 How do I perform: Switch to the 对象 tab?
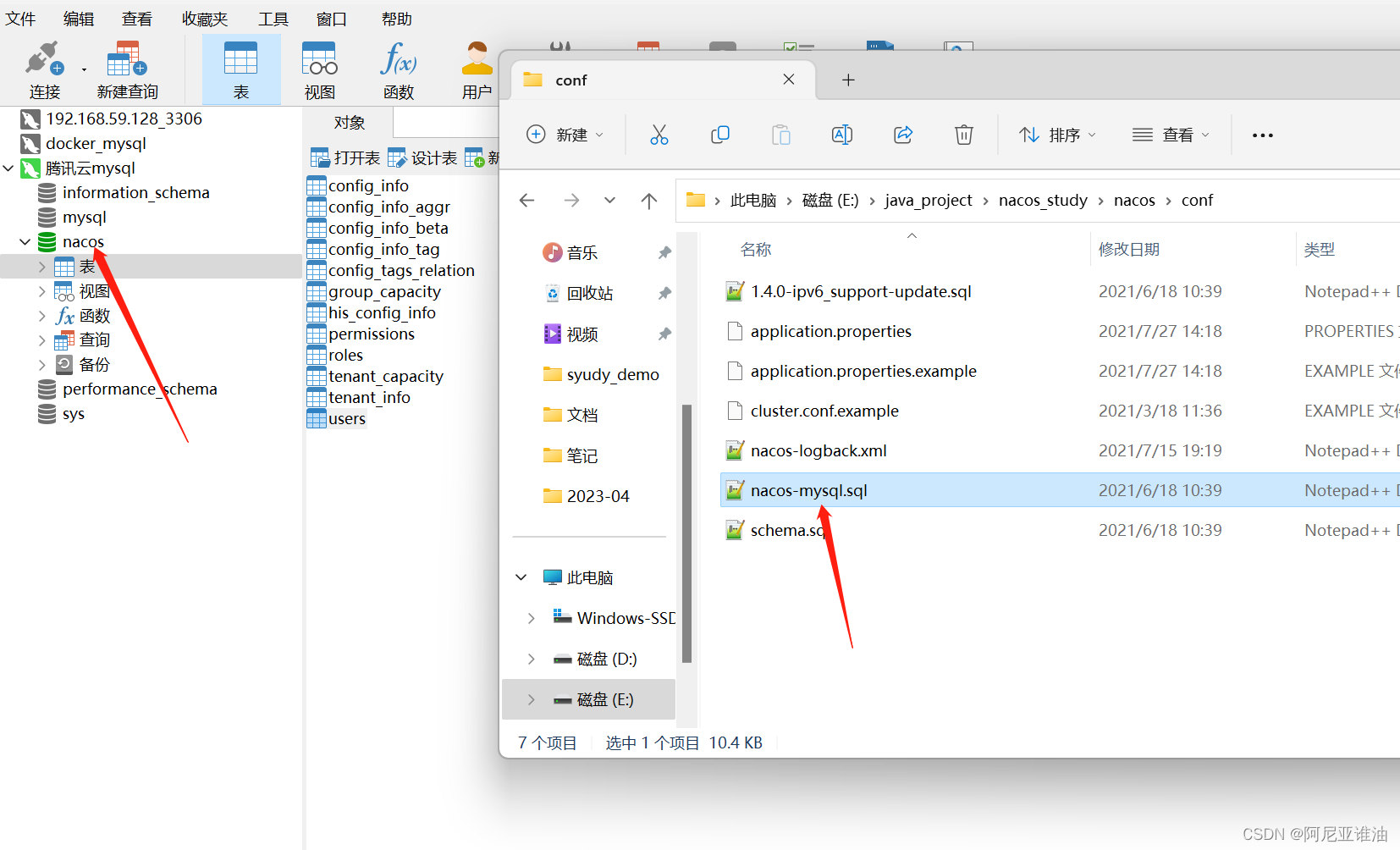pos(350,123)
